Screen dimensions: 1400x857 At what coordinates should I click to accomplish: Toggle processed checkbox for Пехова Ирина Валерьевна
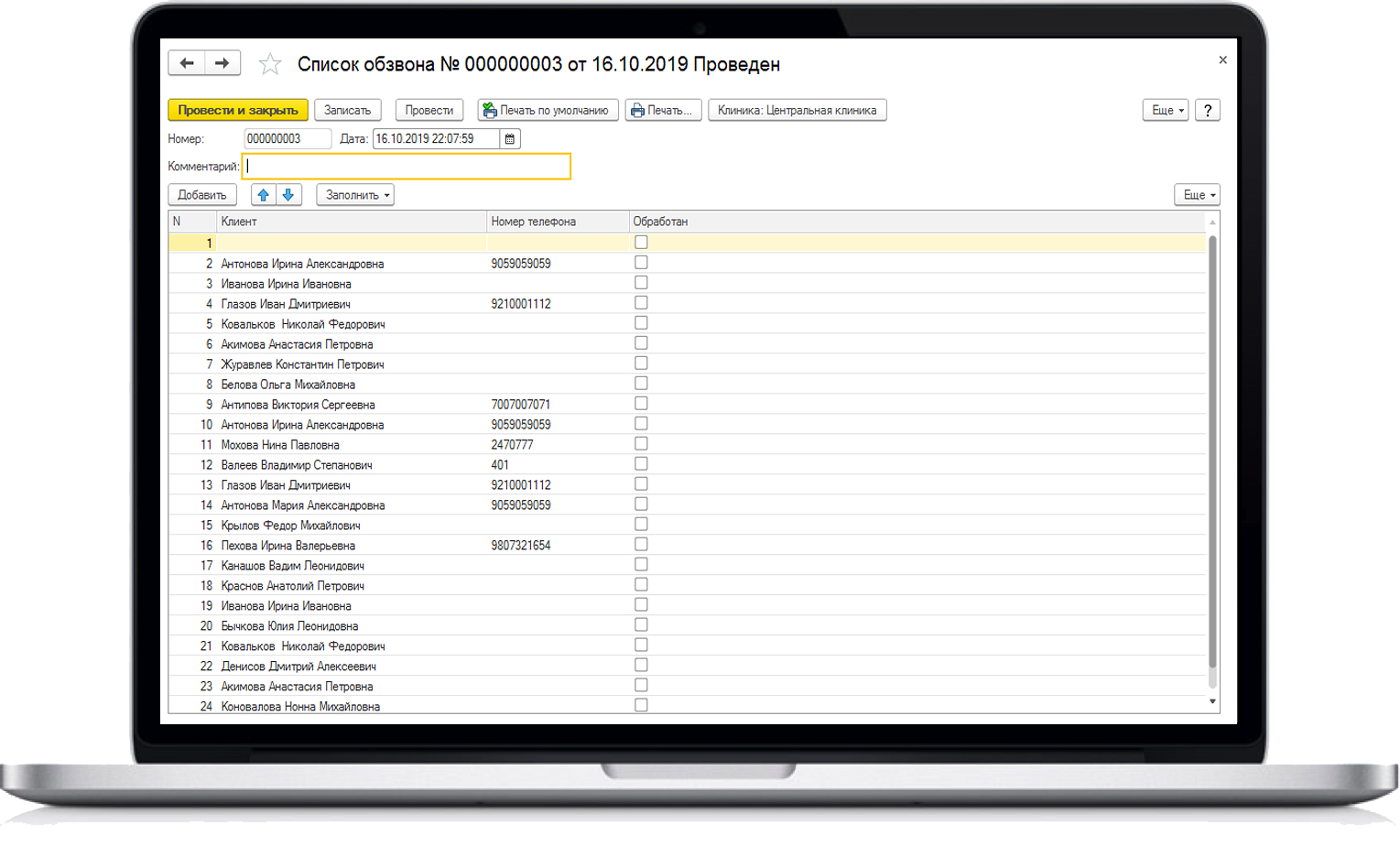click(641, 545)
